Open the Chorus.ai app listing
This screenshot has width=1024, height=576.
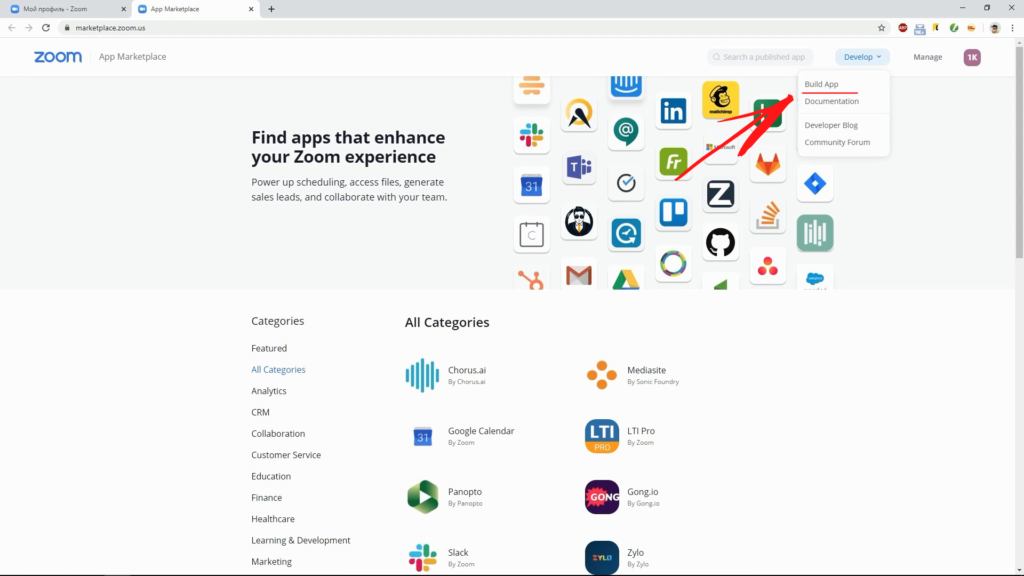(467, 370)
